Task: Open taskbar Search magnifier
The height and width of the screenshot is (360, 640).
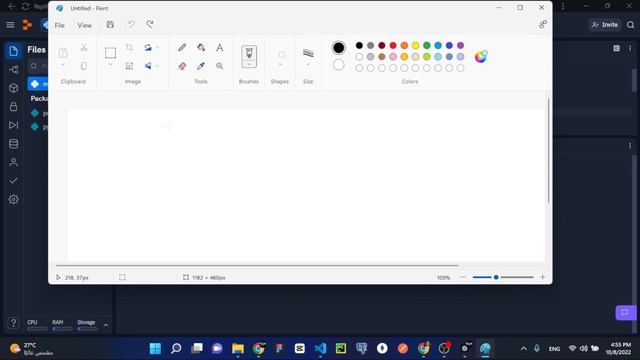Action: click(x=176, y=349)
